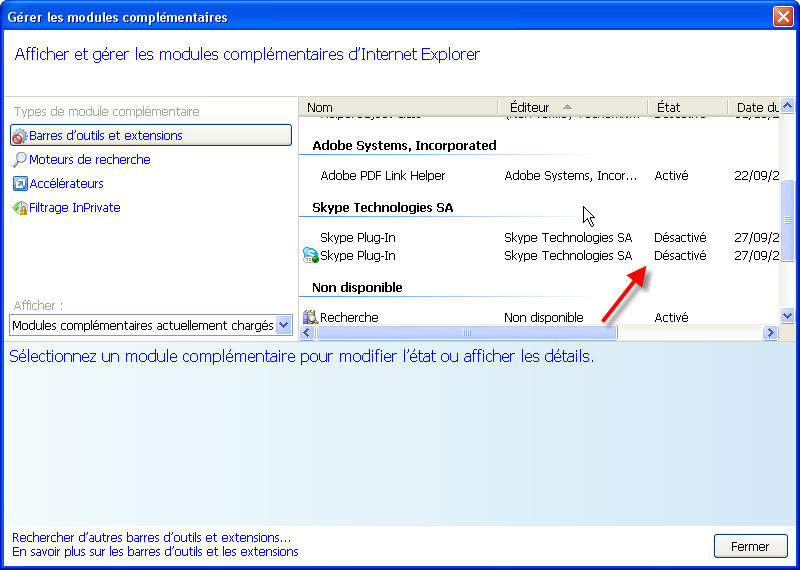Image resolution: width=800 pixels, height=570 pixels.
Task: Click the vertical scrollbar up arrow
Action: coord(787,106)
